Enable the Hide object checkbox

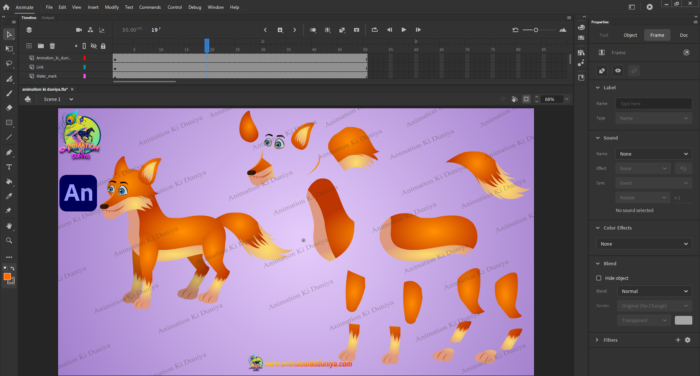point(599,278)
